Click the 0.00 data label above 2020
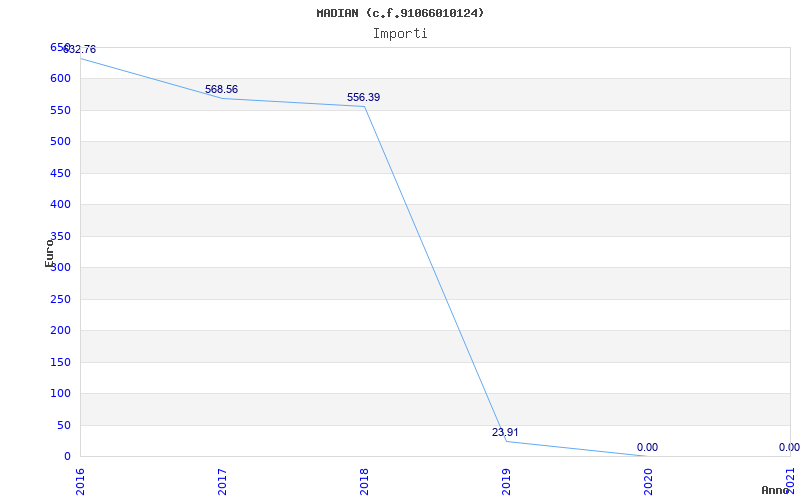 [647, 447]
